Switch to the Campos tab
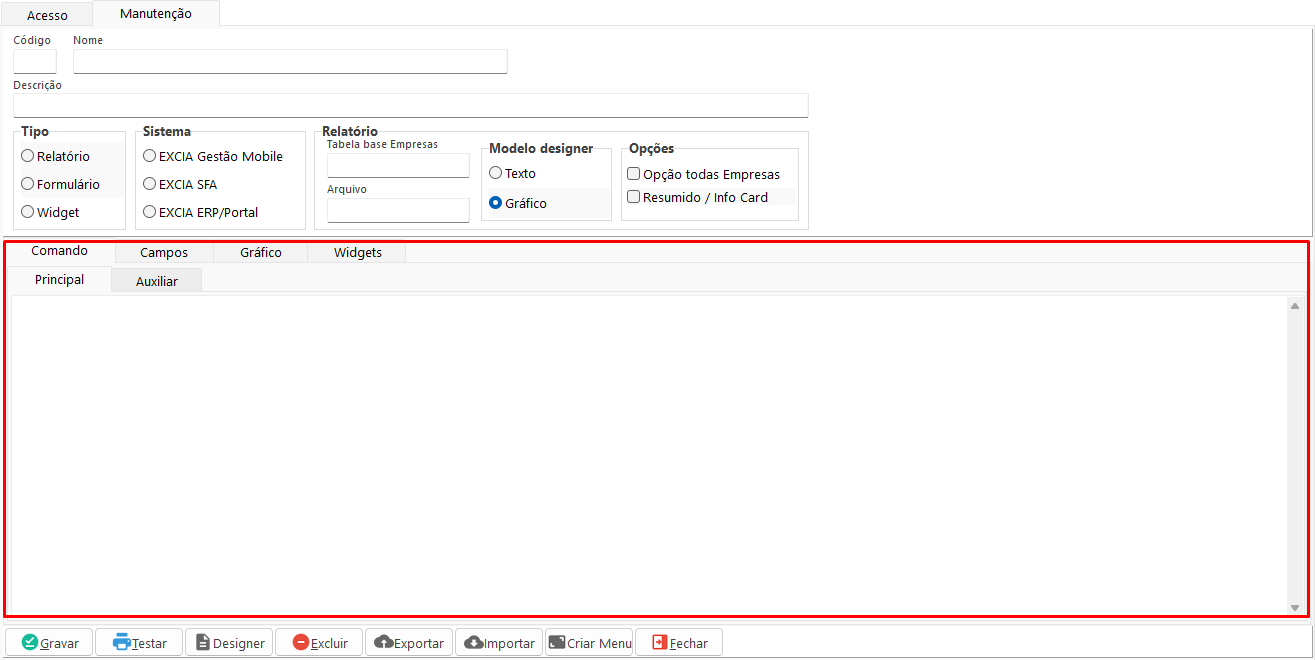The height and width of the screenshot is (660, 1315). pyautogui.click(x=164, y=253)
